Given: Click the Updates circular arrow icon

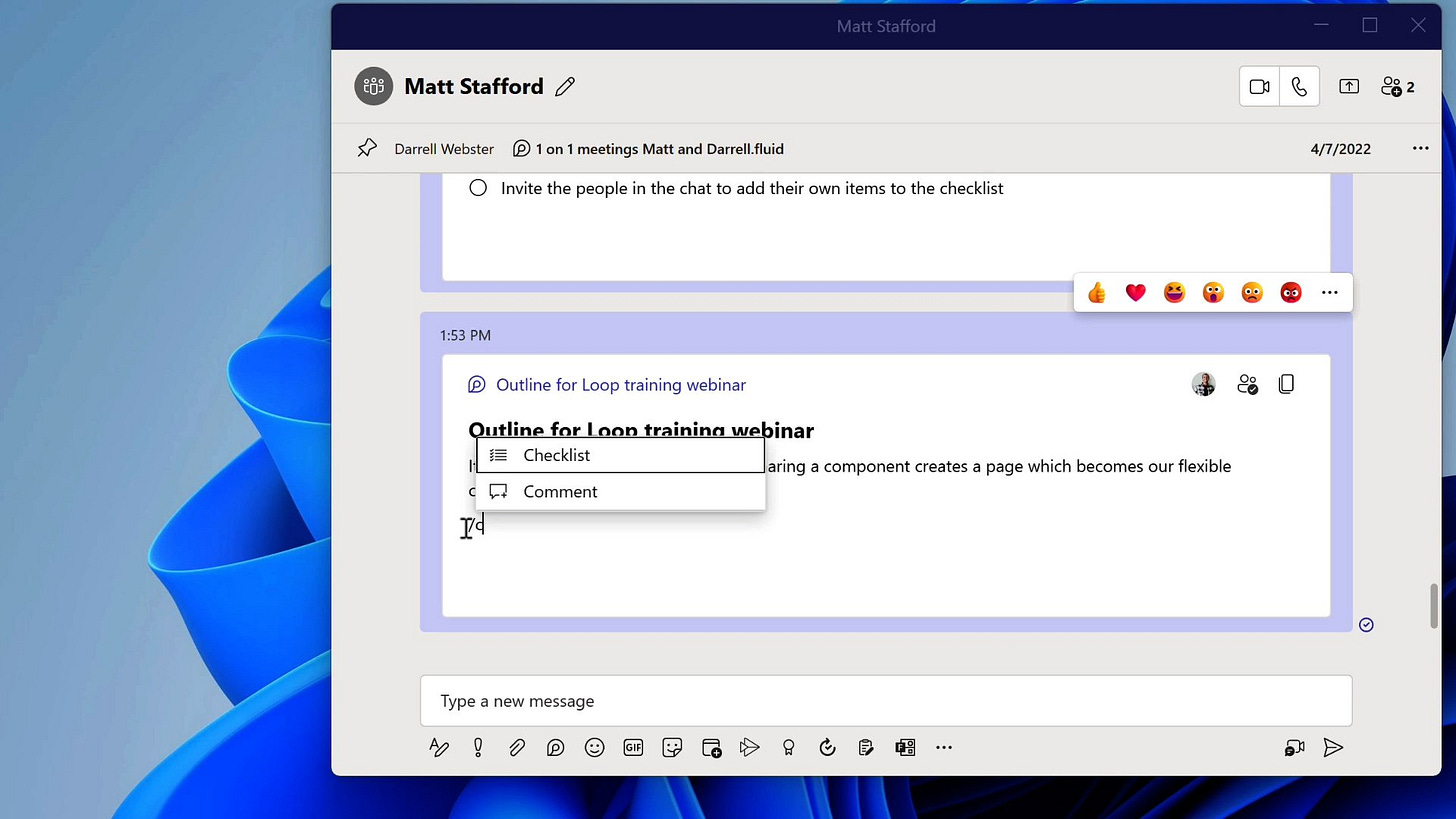Looking at the screenshot, I should 827,747.
